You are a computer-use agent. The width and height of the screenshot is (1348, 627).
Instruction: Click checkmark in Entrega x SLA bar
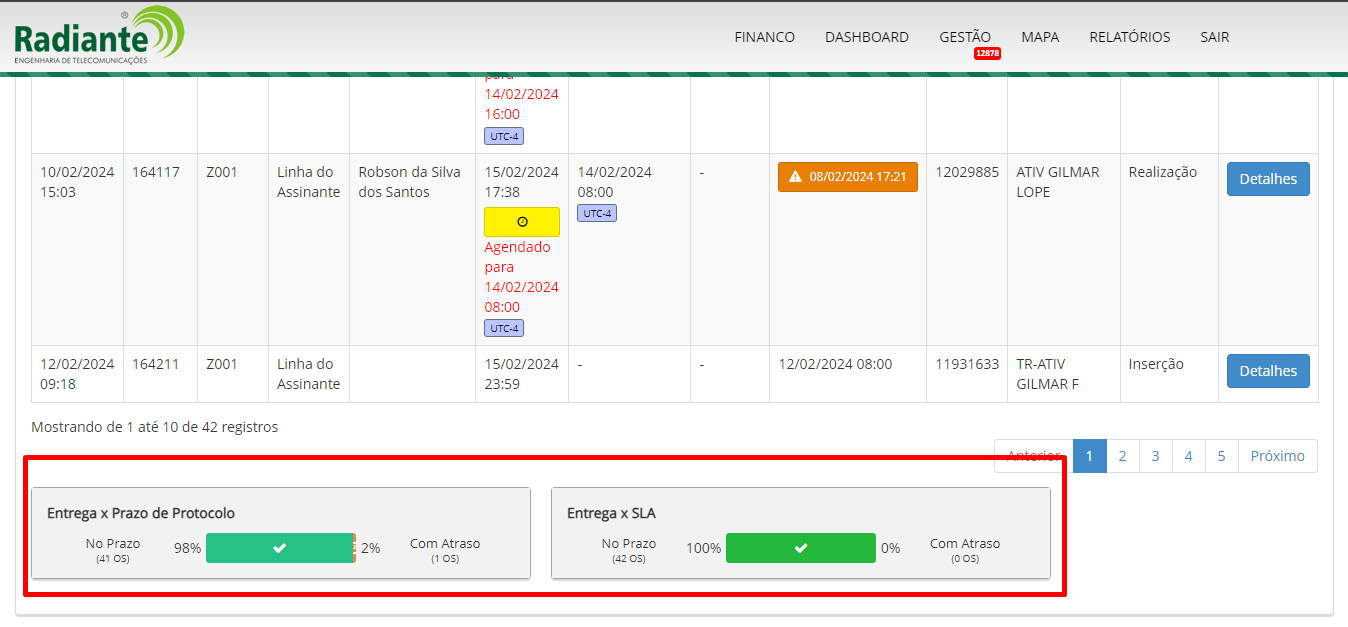[800, 548]
